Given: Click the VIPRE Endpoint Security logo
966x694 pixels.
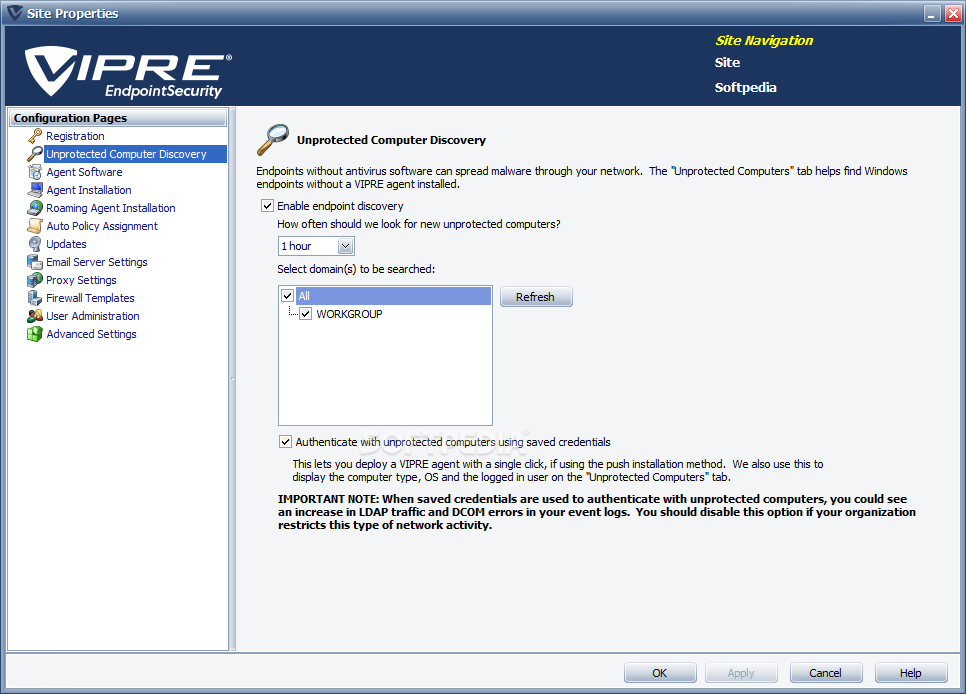Looking at the screenshot, I should click(x=129, y=72).
